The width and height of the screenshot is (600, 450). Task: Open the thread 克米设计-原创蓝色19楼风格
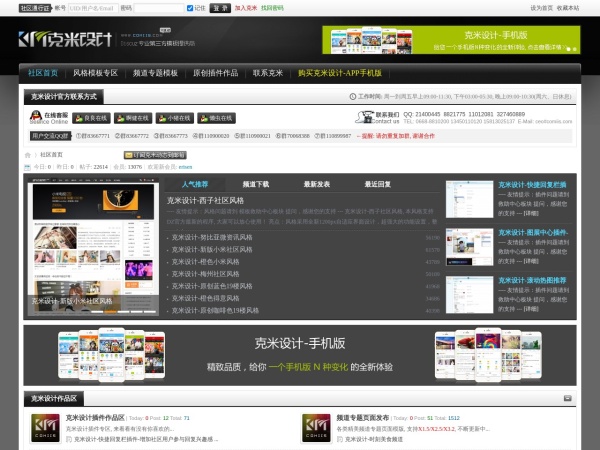coord(212,286)
